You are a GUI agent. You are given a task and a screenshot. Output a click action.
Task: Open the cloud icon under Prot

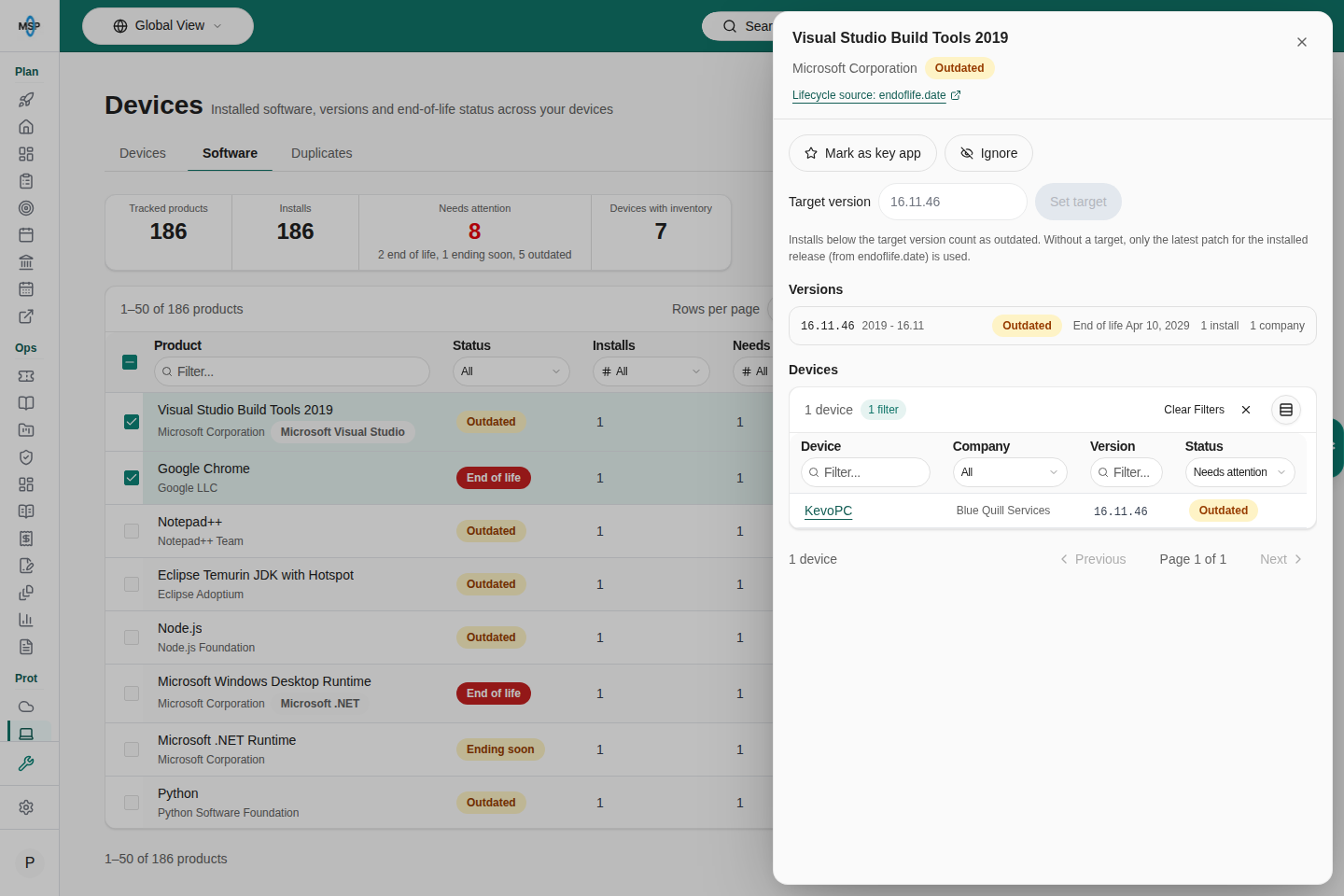(26, 707)
